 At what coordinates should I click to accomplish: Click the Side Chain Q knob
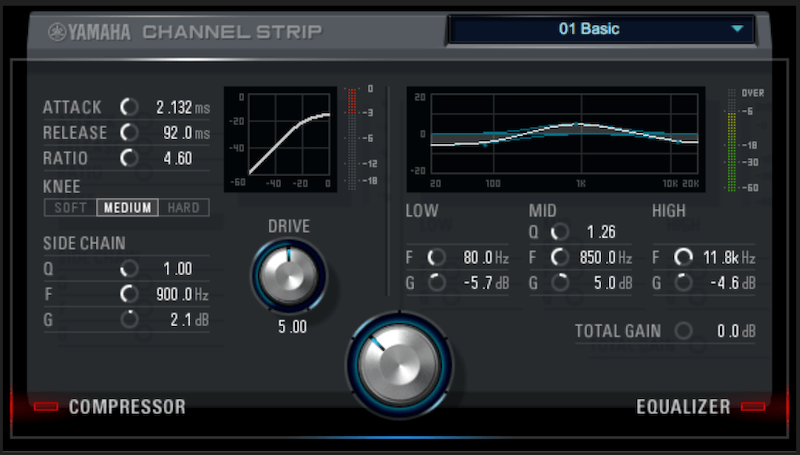click(129, 269)
